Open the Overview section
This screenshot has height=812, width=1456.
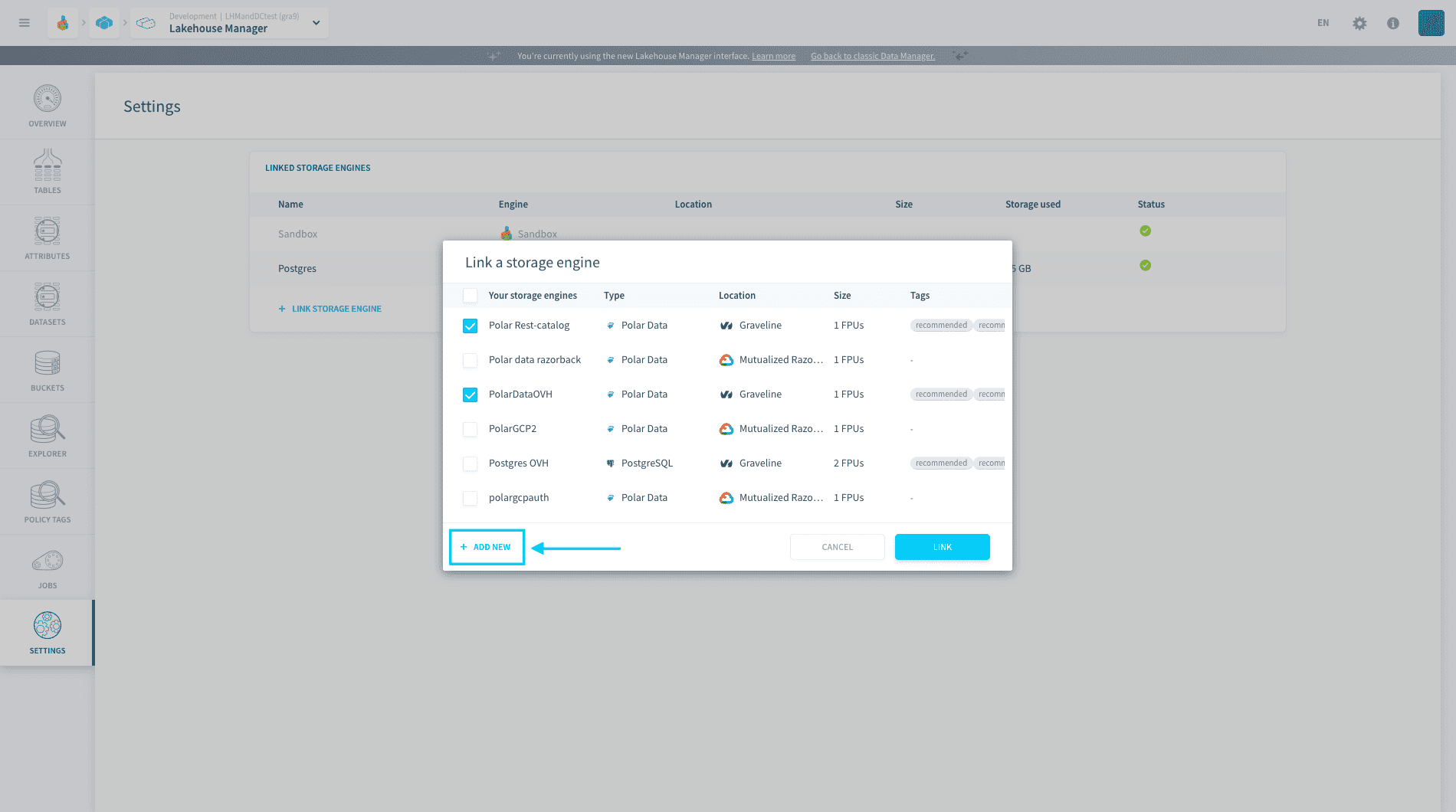48,106
